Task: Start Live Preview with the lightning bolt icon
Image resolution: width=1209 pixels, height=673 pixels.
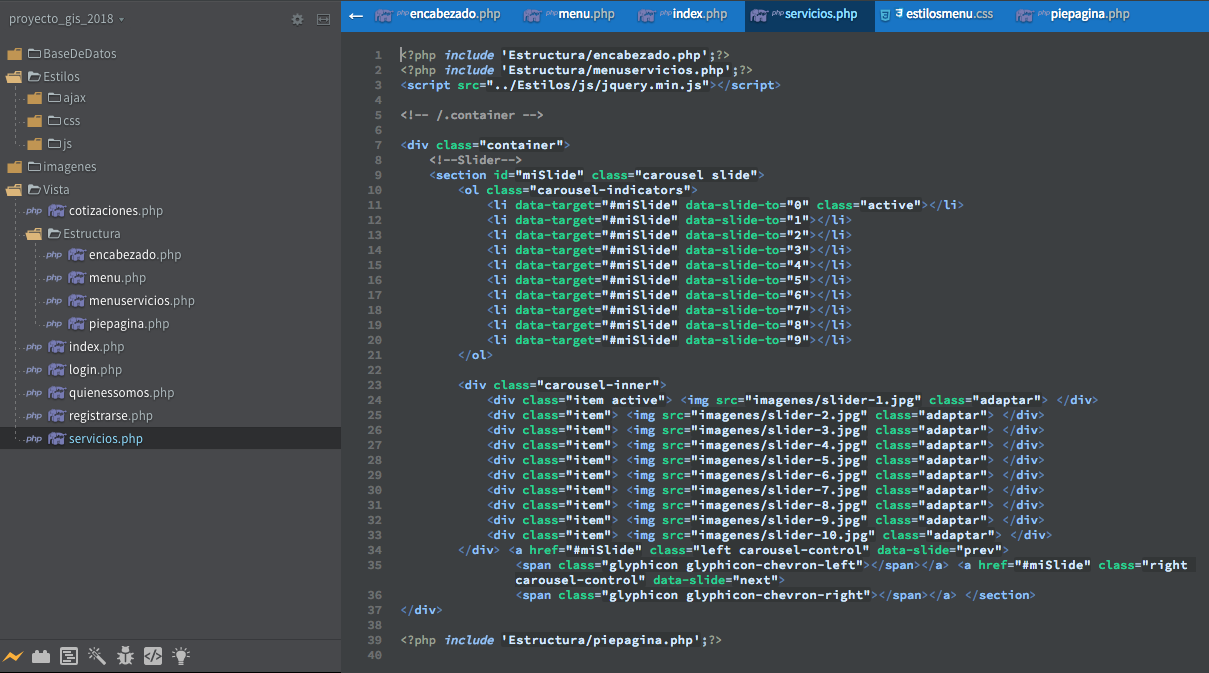Action: point(13,656)
